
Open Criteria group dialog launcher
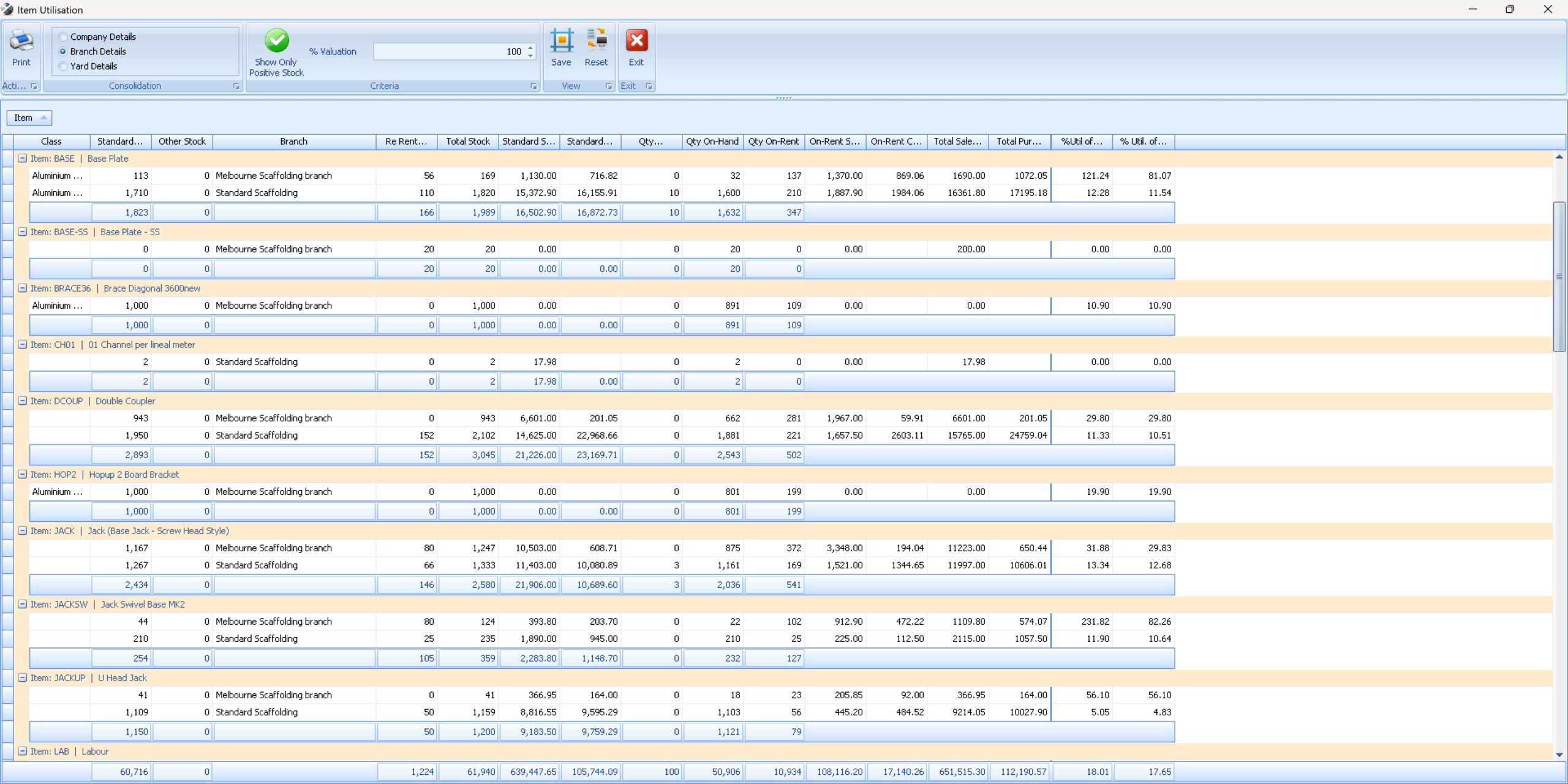pyautogui.click(x=533, y=86)
